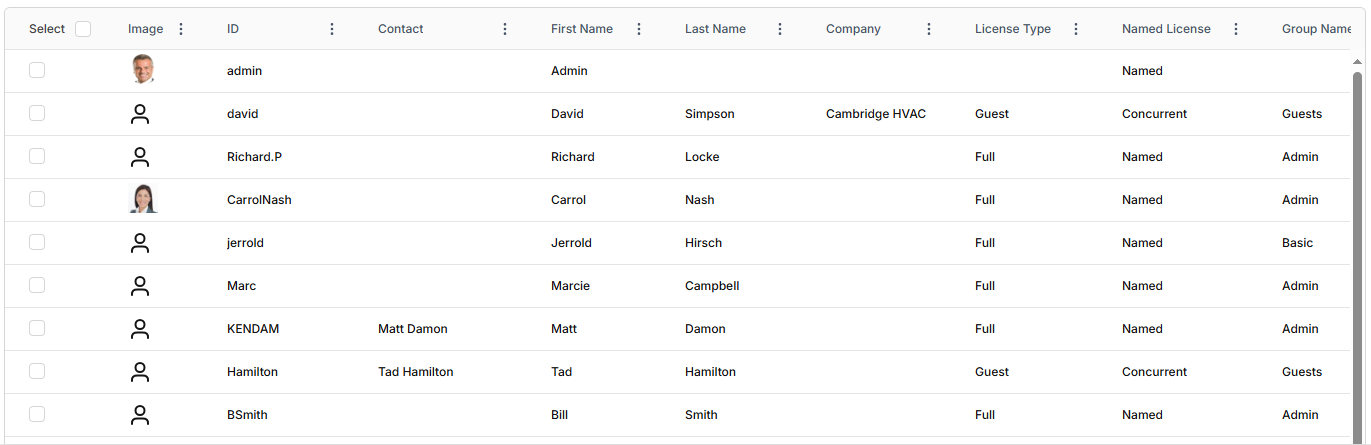The height and width of the screenshot is (445, 1371).
Task: Click the Tad Hamilton contact entry
Action: tap(415, 372)
